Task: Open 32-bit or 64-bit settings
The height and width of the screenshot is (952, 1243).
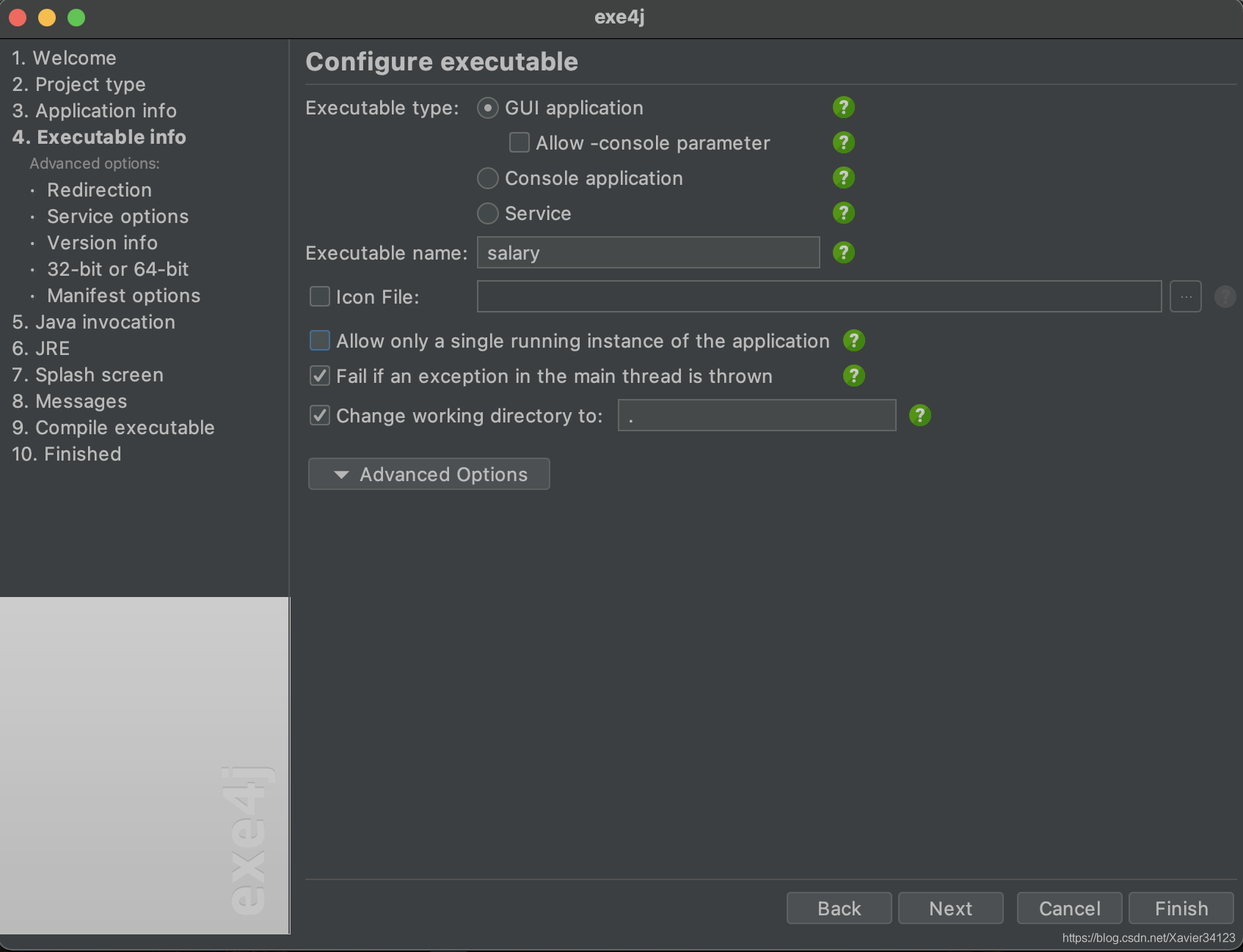Action: (x=118, y=269)
